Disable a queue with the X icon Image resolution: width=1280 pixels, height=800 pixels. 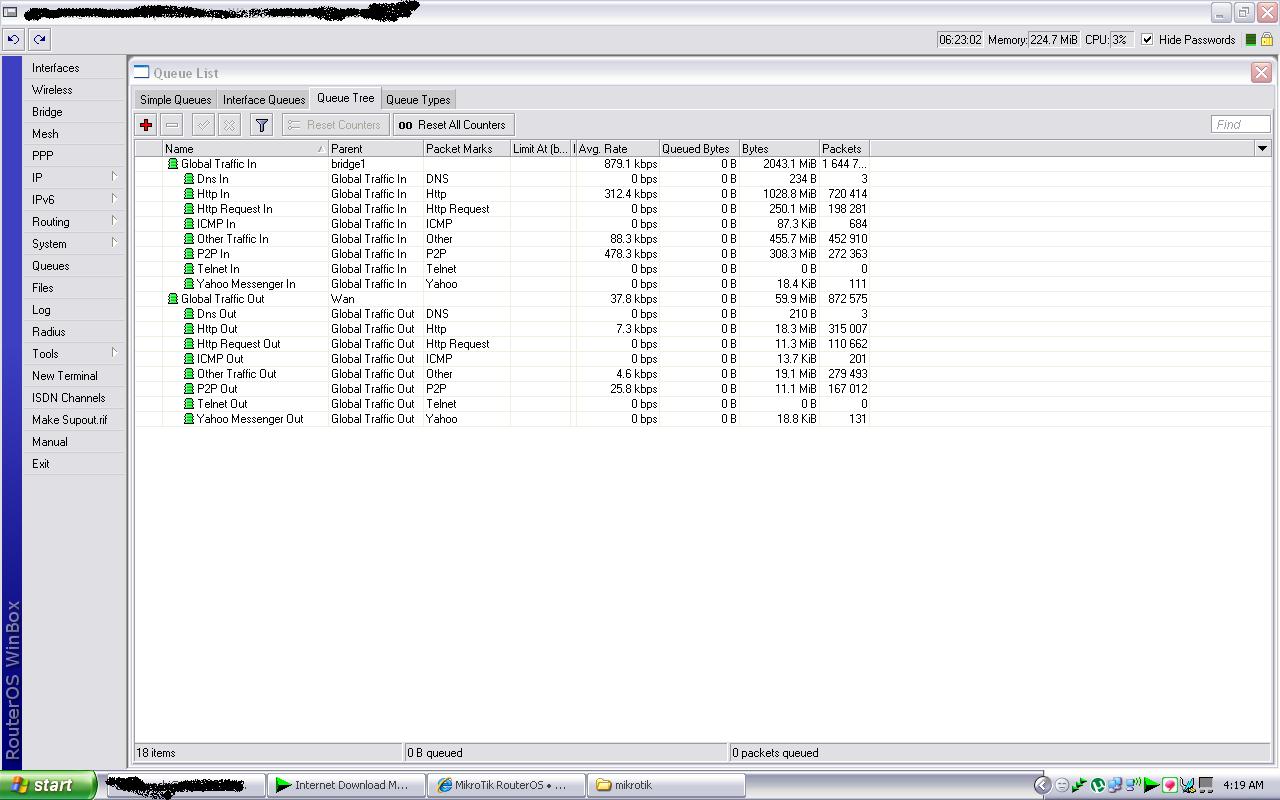[x=228, y=124]
